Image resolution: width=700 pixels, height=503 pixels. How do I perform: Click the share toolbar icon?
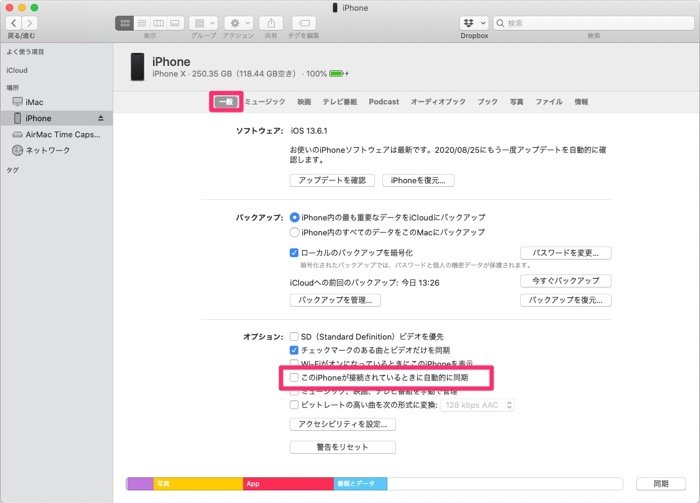pos(271,23)
